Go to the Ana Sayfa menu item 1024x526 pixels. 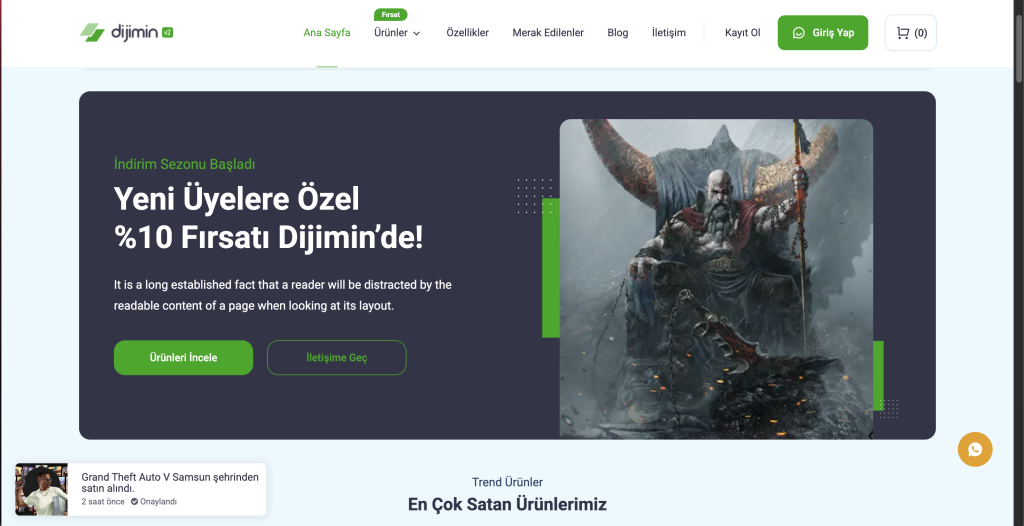tap(327, 33)
